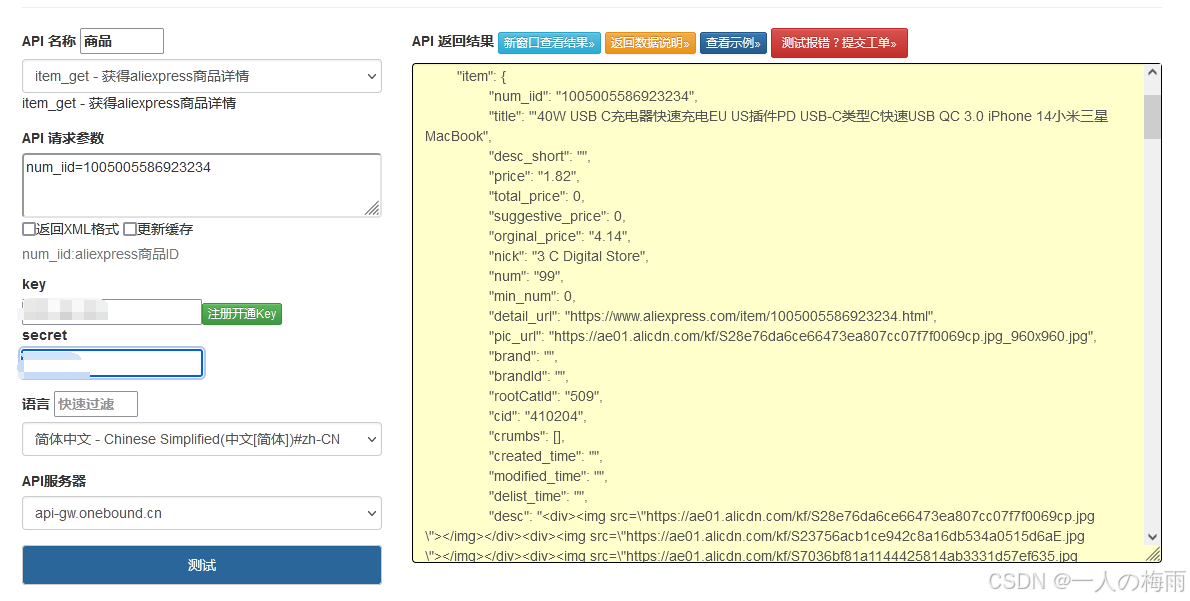Open the api-gw.onebound.cn server dropdown
The image size is (1190, 601).
click(x=202, y=513)
